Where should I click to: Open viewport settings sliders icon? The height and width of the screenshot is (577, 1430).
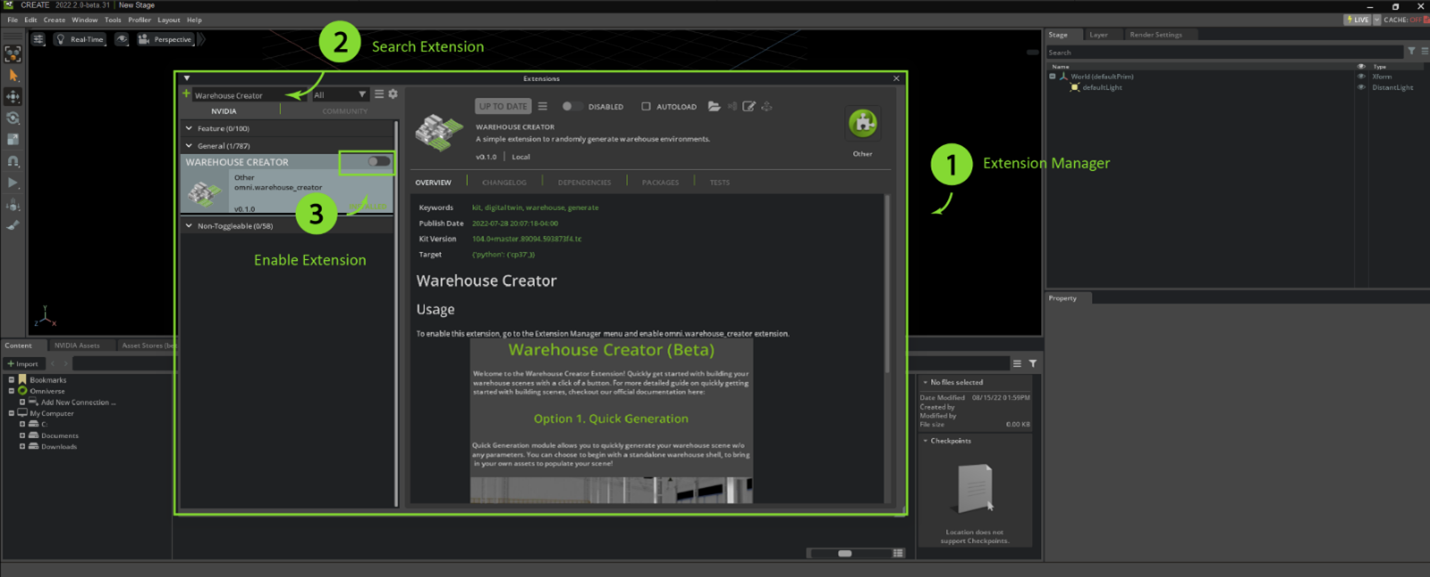click(38, 40)
